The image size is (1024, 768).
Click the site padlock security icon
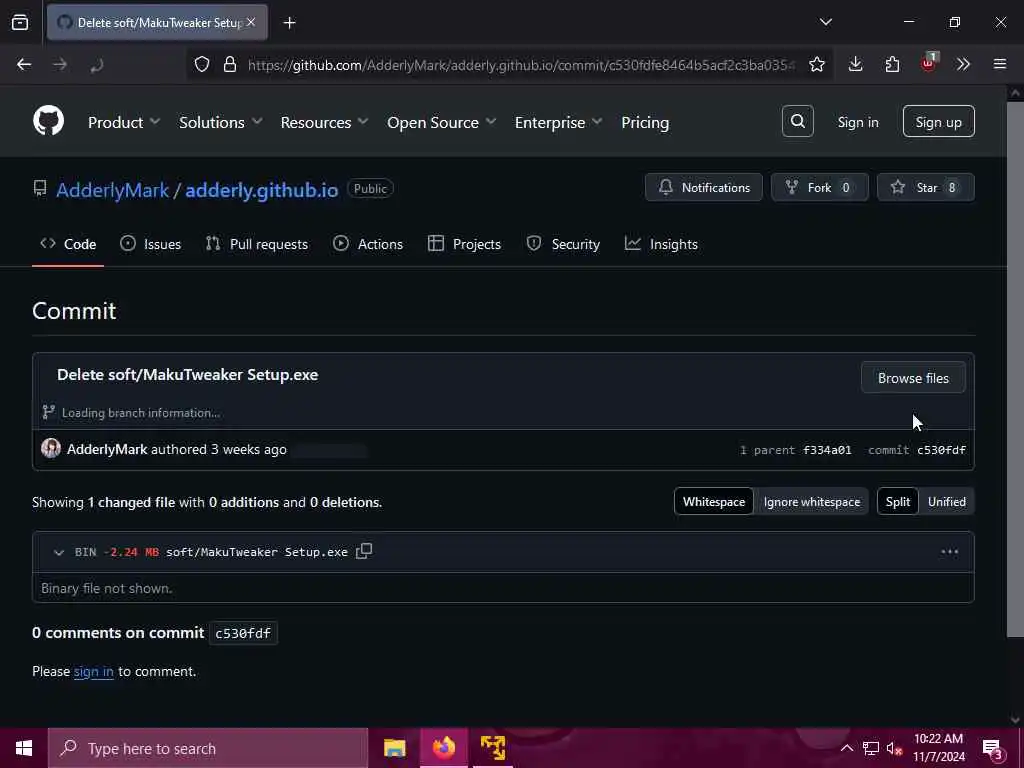coord(229,64)
